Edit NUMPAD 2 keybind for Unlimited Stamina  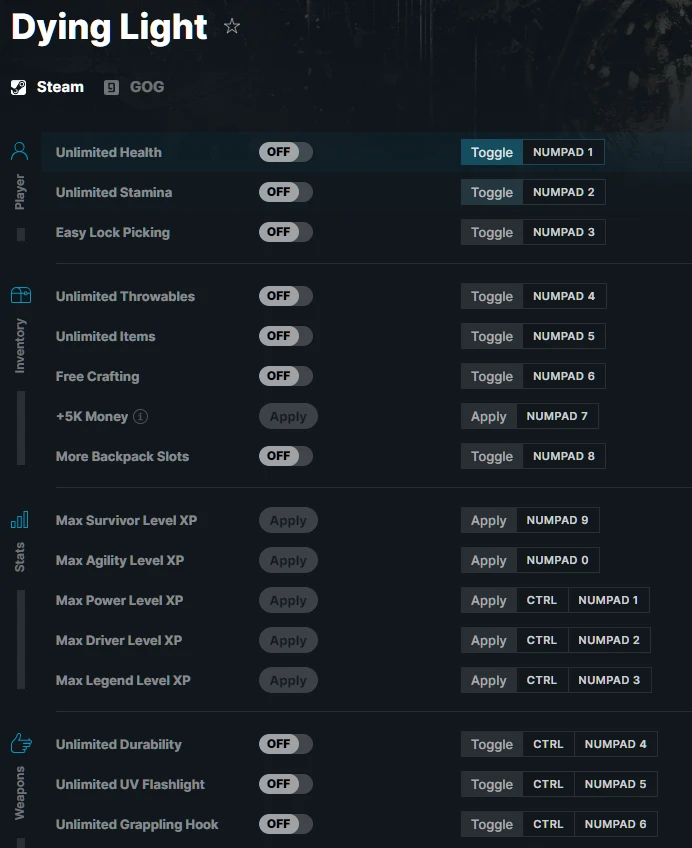(564, 192)
